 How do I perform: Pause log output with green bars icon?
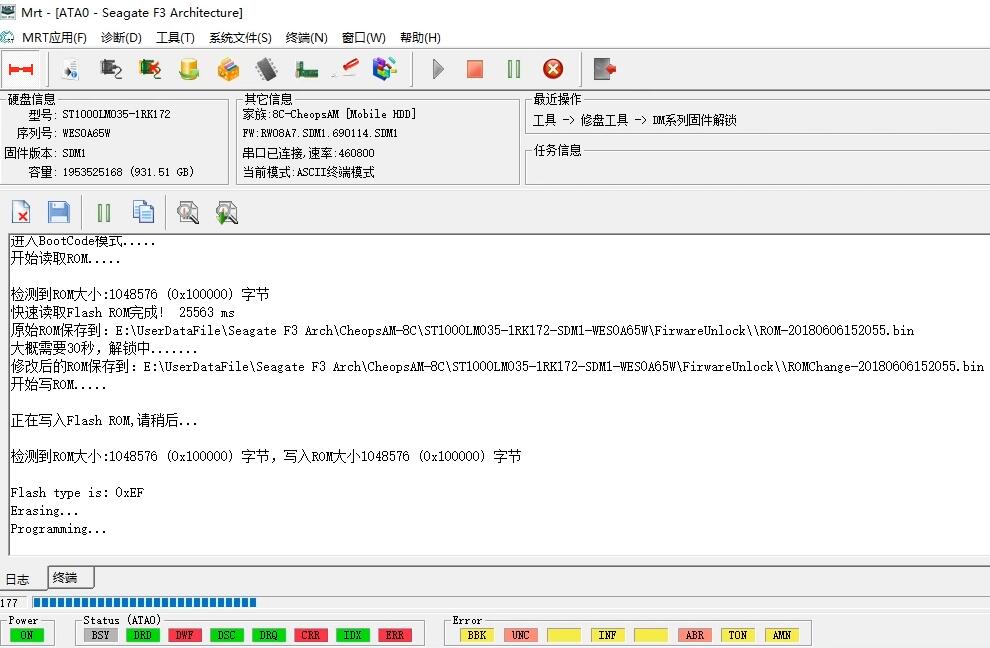[104, 213]
